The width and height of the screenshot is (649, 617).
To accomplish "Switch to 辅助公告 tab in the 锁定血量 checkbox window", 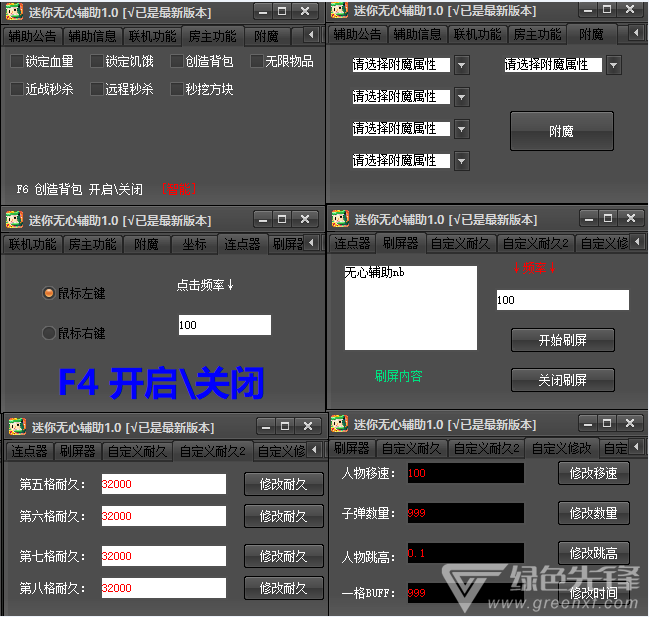I will [32, 36].
